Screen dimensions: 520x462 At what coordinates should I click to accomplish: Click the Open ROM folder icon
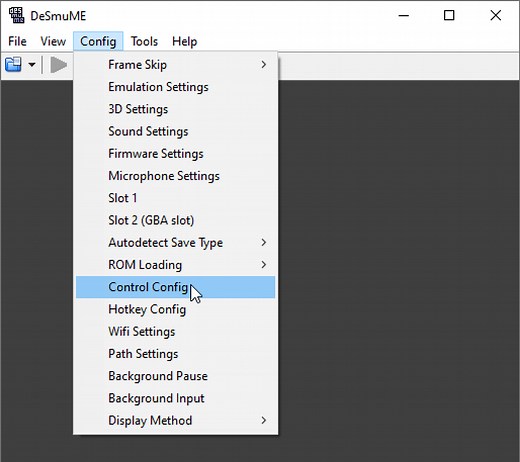[x=13, y=64]
